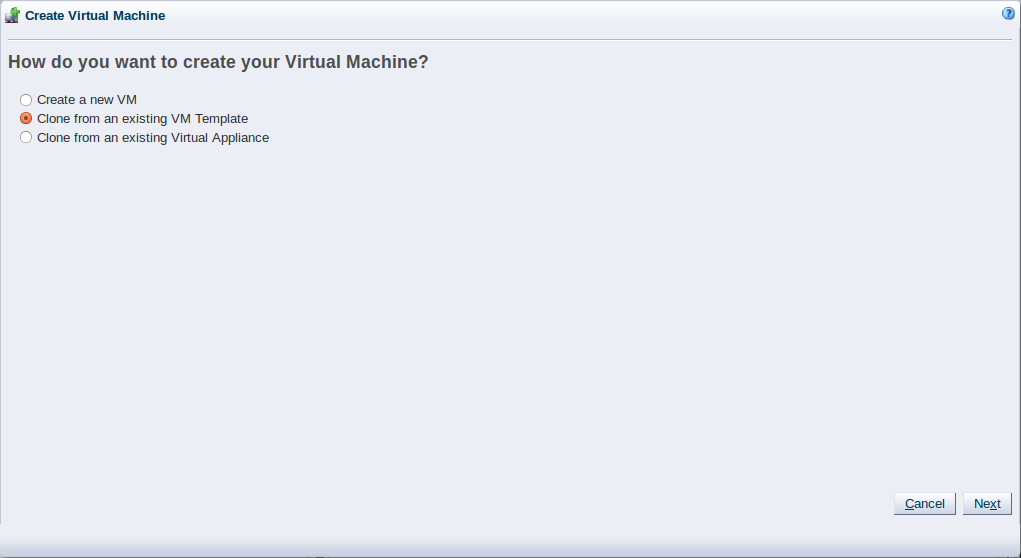Click the word 'Machine' in the title bar

(139, 16)
